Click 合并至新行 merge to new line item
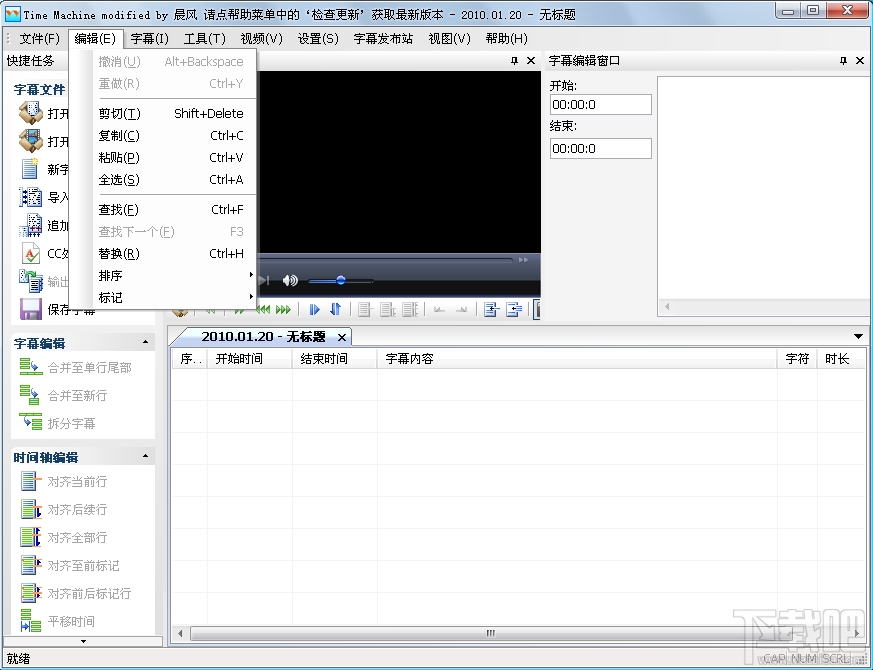 (x=63, y=395)
